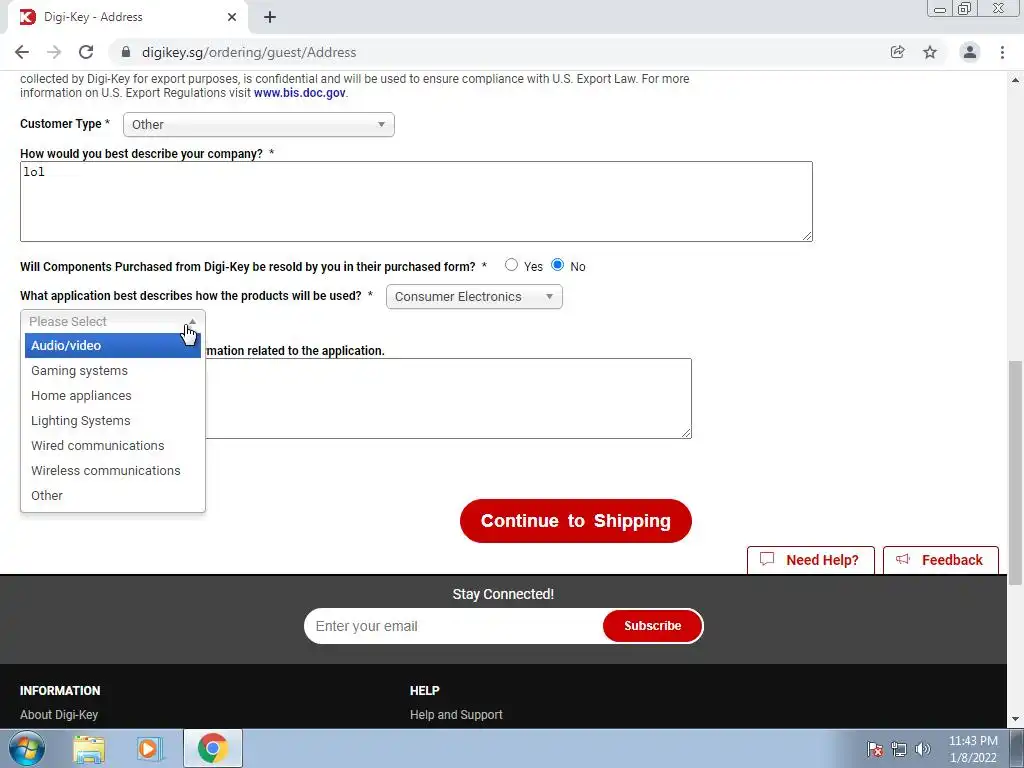Reload the Digi-Key page
The image size is (1024, 768).
click(x=86, y=52)
